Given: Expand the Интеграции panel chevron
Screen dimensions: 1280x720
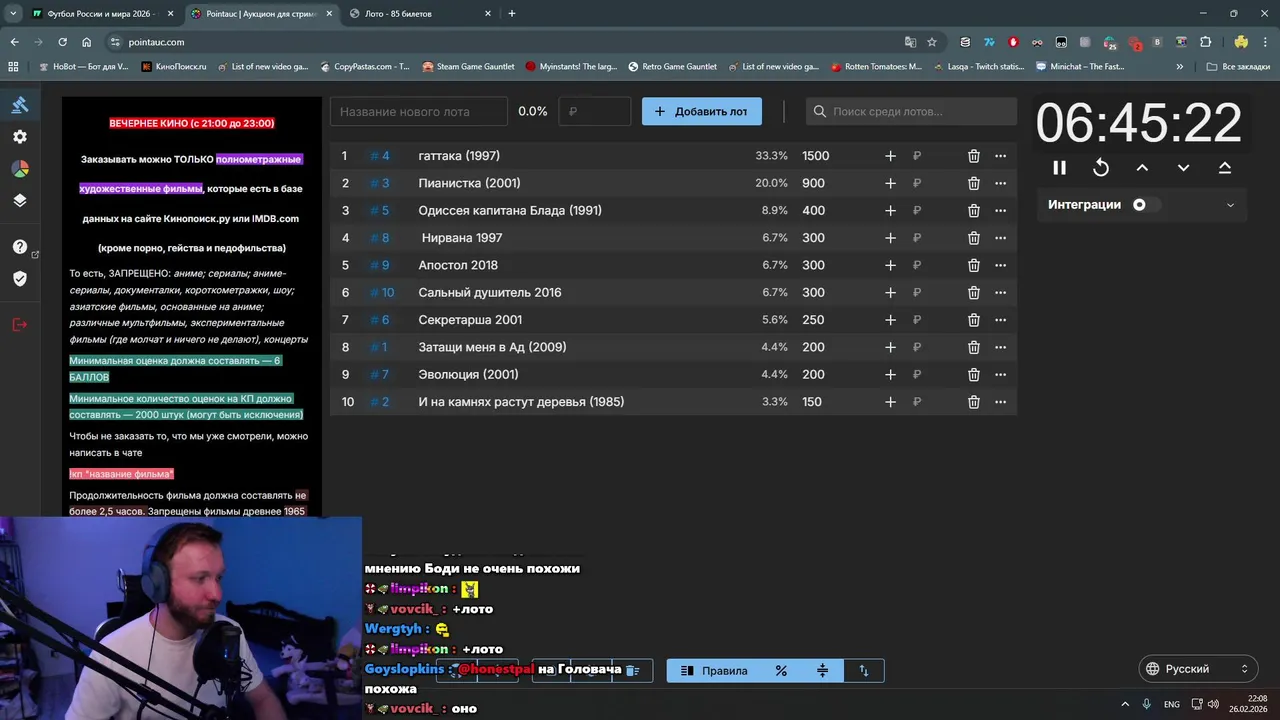Looking at the screenshot, I should pyautogui.click(x=1230, y=205).
